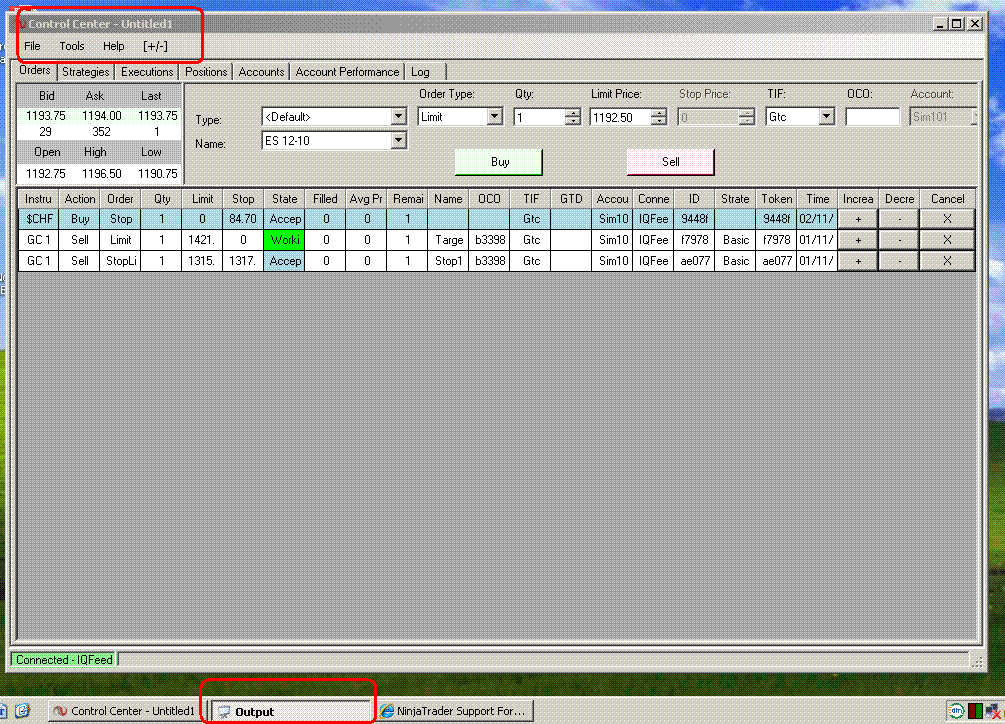Image resolution: width=1005 pixels, height=724 pixels.
Task: Click the 84.70 stop price cell
Action: [243, 219]
